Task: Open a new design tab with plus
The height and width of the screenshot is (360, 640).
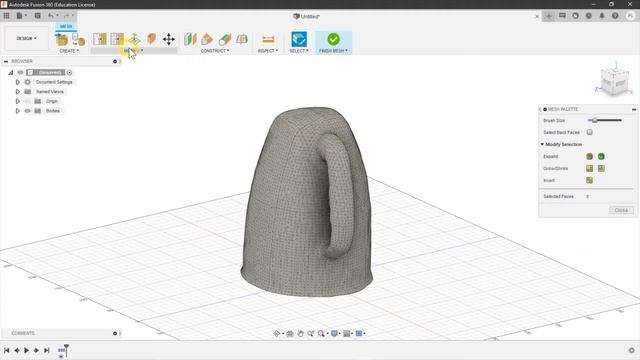Action: (x=549, y=16)
